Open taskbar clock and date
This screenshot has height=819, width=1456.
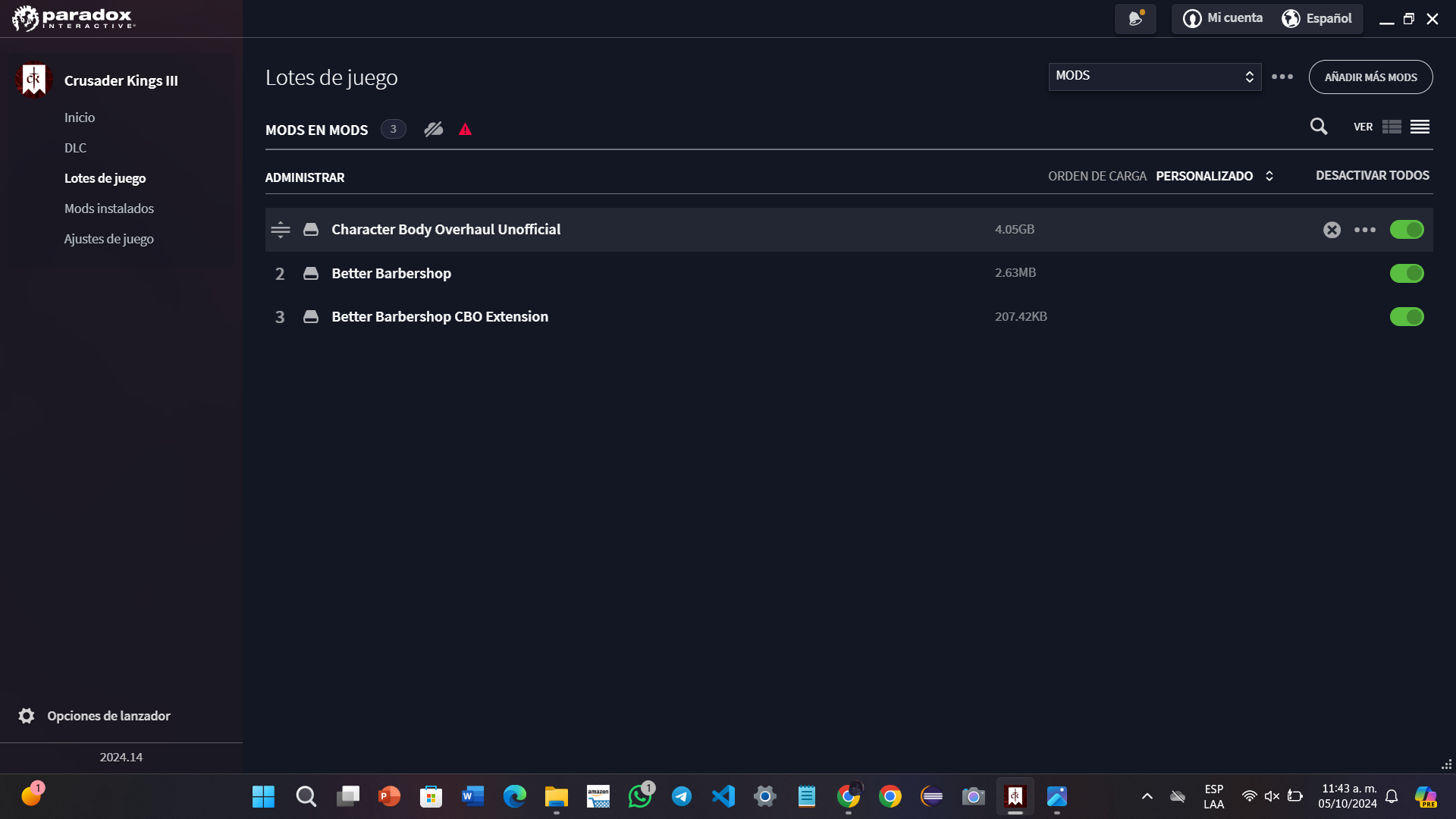coord(1348,796)
